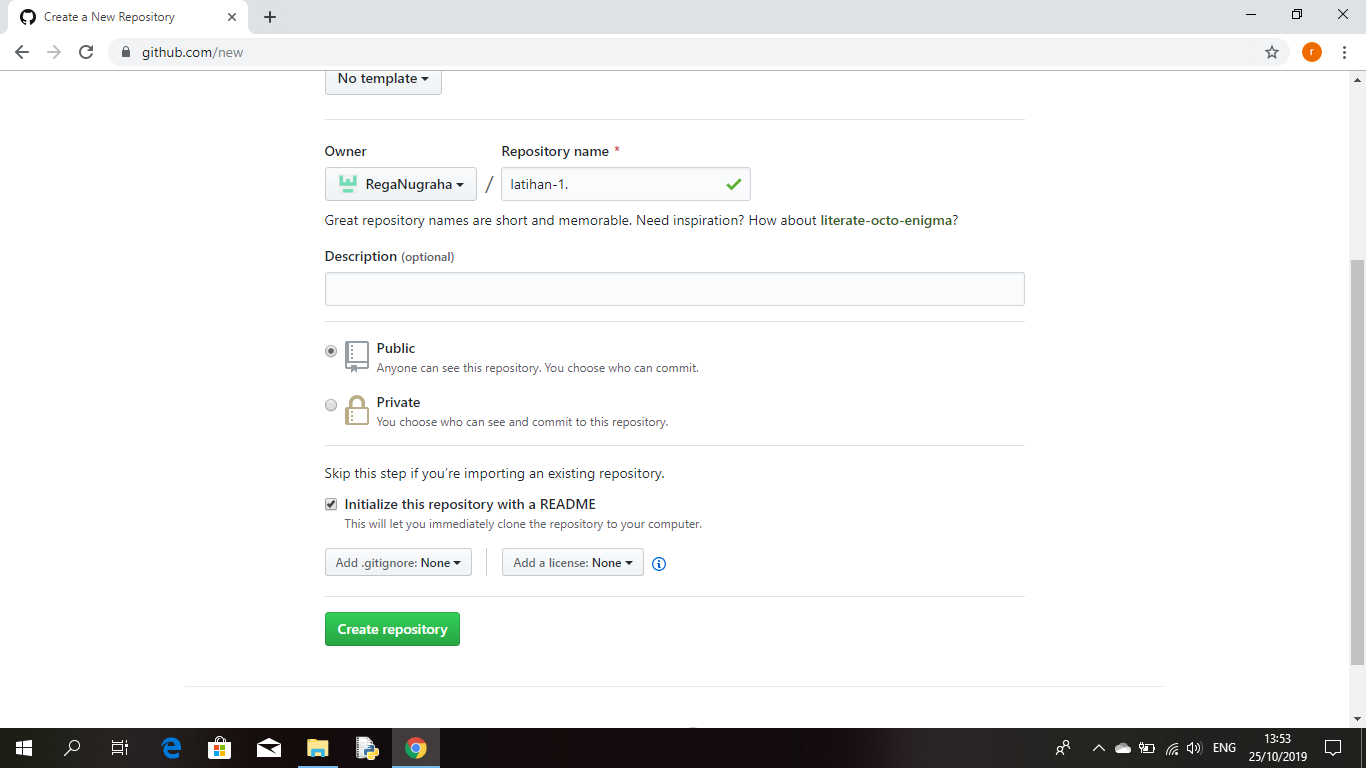Viewport: 1366px width, 768px height.
Task: Select the Public radio button
Action: point(331,351)
